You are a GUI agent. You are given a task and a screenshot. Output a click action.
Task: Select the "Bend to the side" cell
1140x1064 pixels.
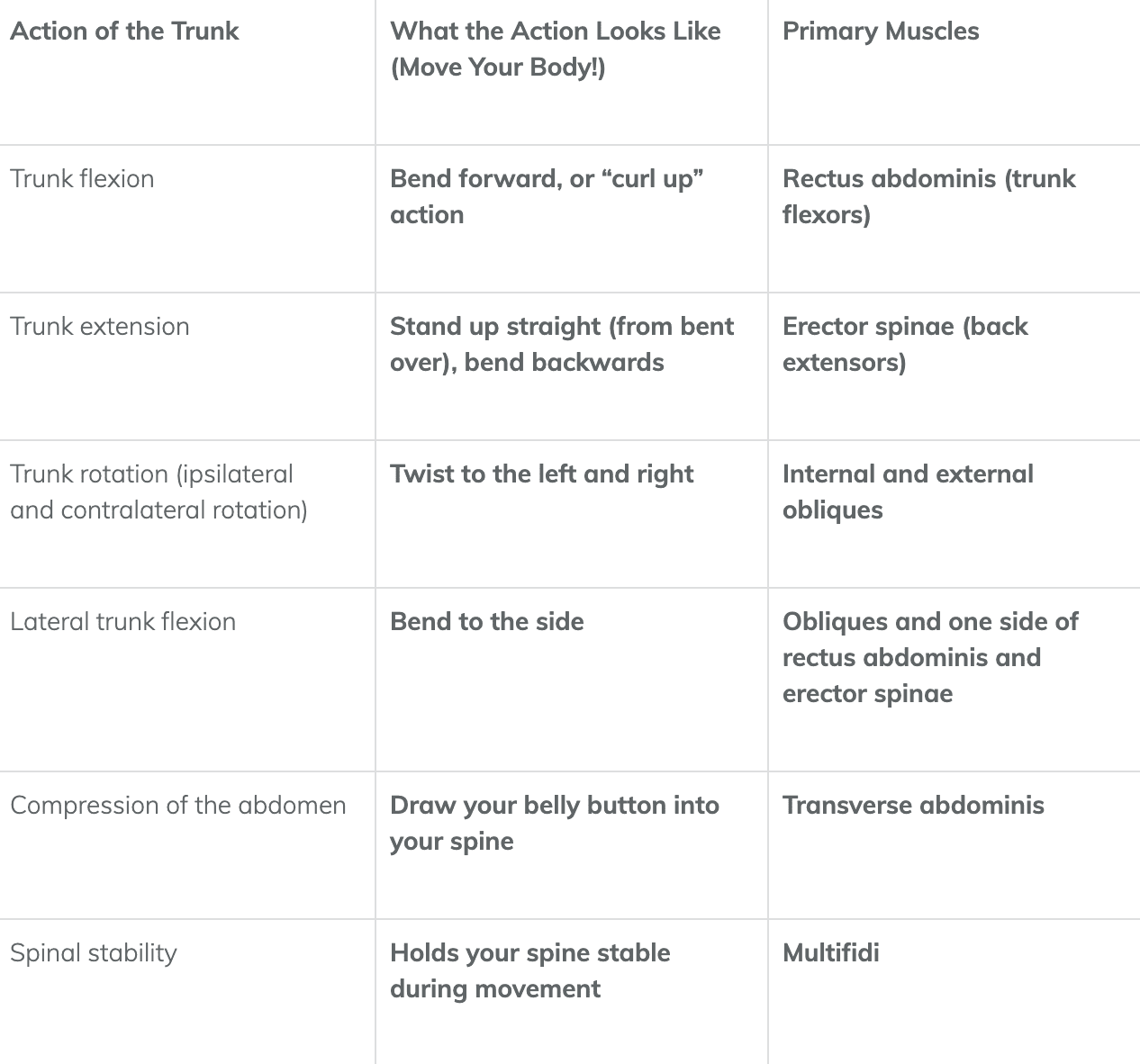(486, 622)
